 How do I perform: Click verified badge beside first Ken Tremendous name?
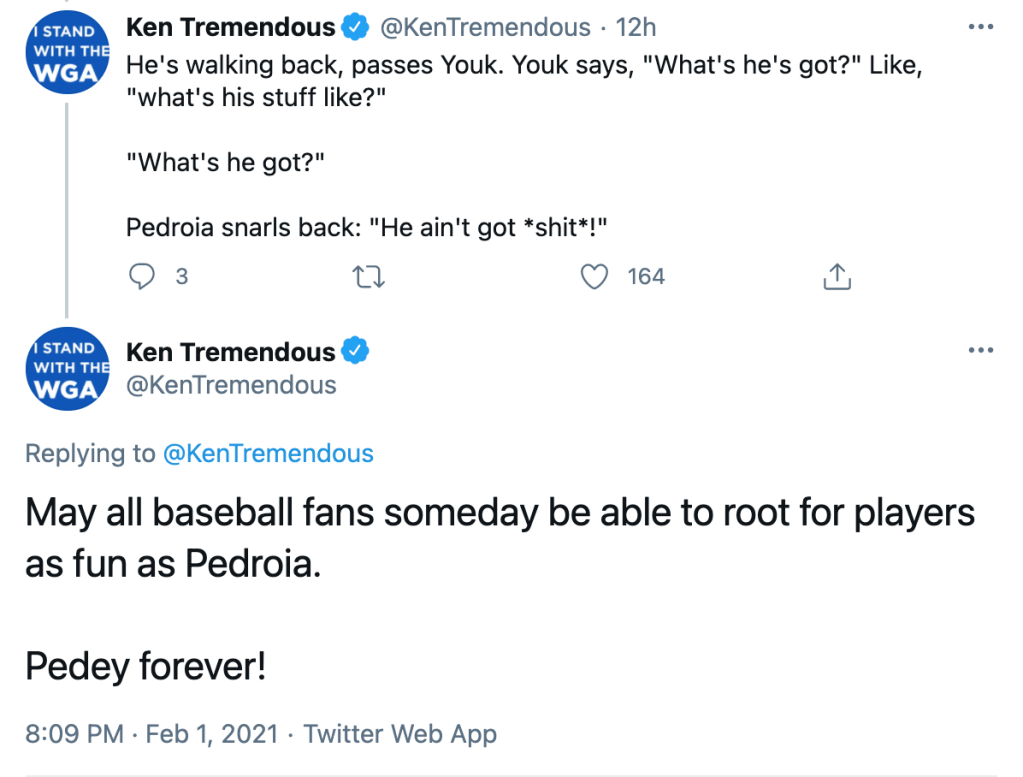click(355, 28)
